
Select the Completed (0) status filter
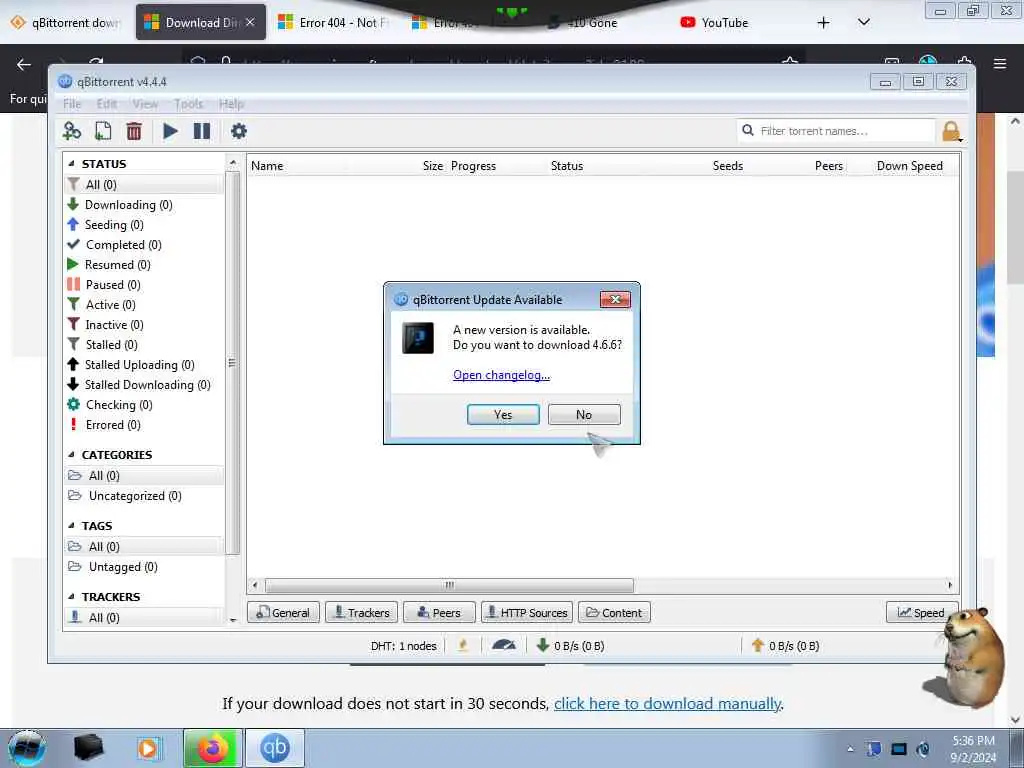point(123,245)
